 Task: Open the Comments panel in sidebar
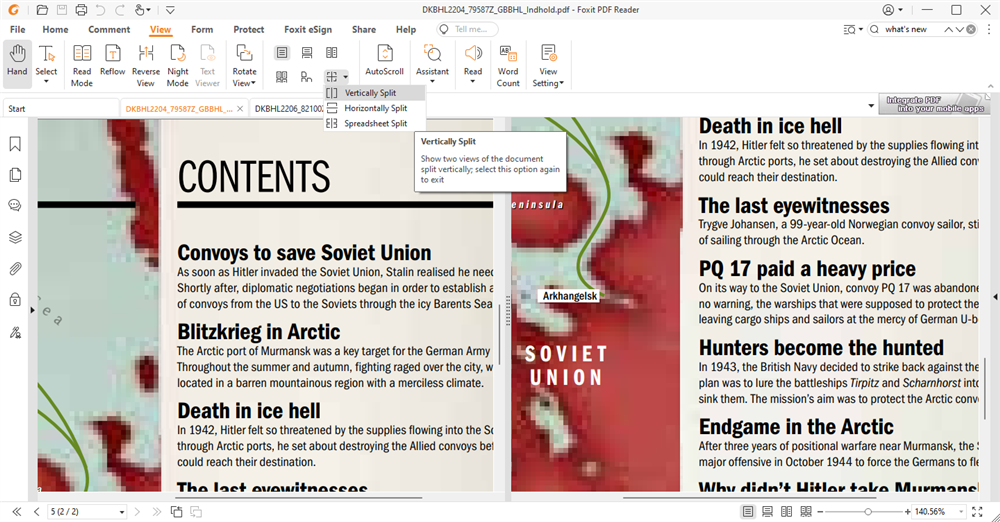(15, 206)
